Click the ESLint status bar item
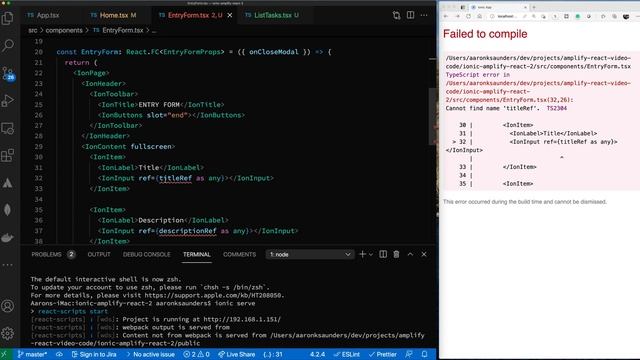The height and width of the screenshot is (360, 640). [x=347, y=354]
